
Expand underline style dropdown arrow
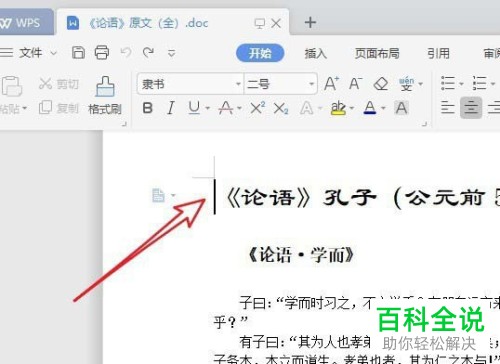pyautogui.click(x=208, y=108)
